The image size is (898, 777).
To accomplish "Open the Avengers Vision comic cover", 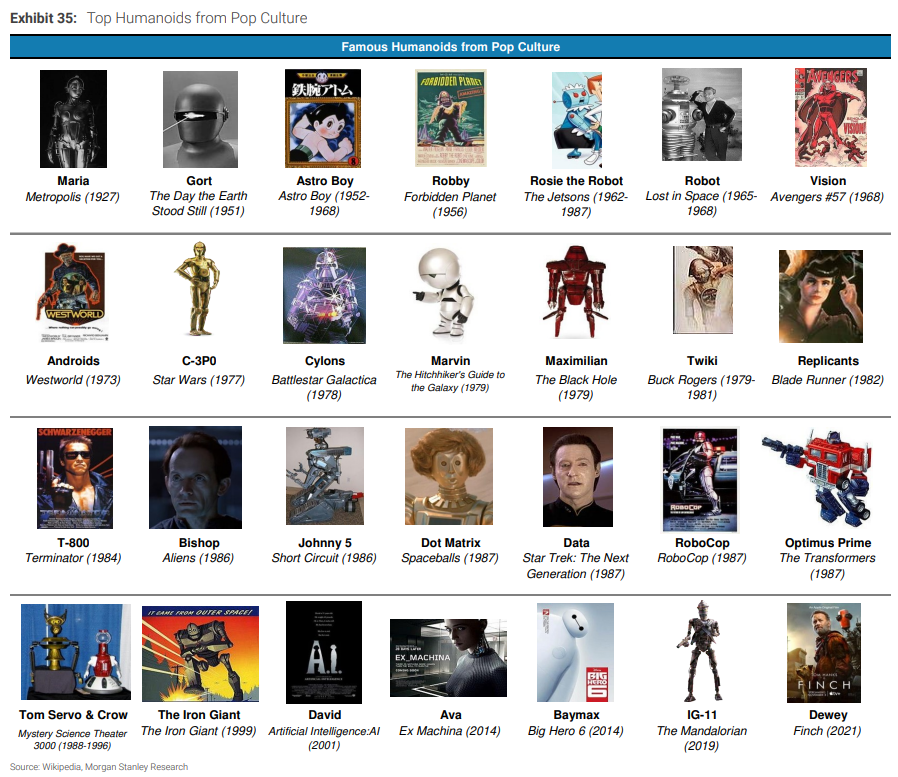I will pos(830,117).
